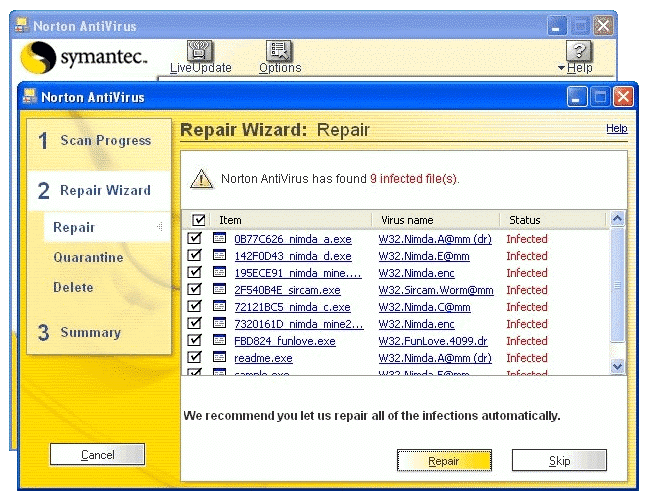
Task: Toggle the select-all checkbox in the header
Action: pyautogui.click(x=198, y=220)
